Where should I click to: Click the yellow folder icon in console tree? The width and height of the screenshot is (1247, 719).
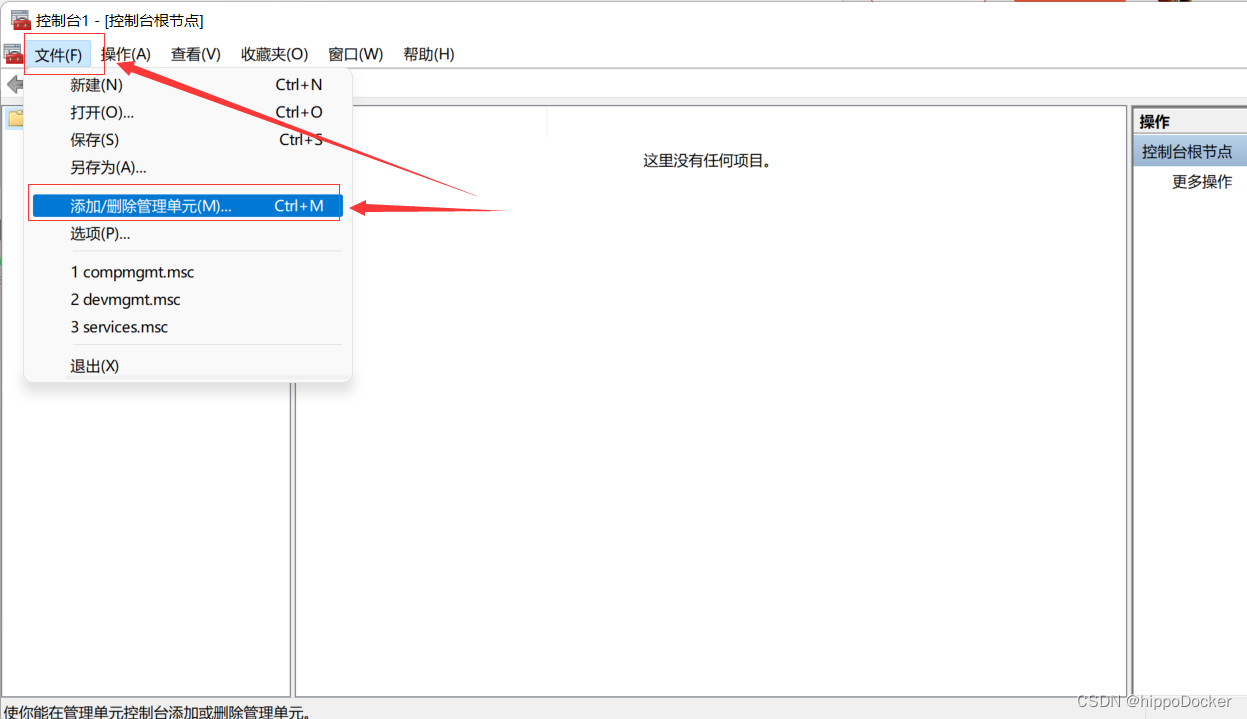pos(14,118)
